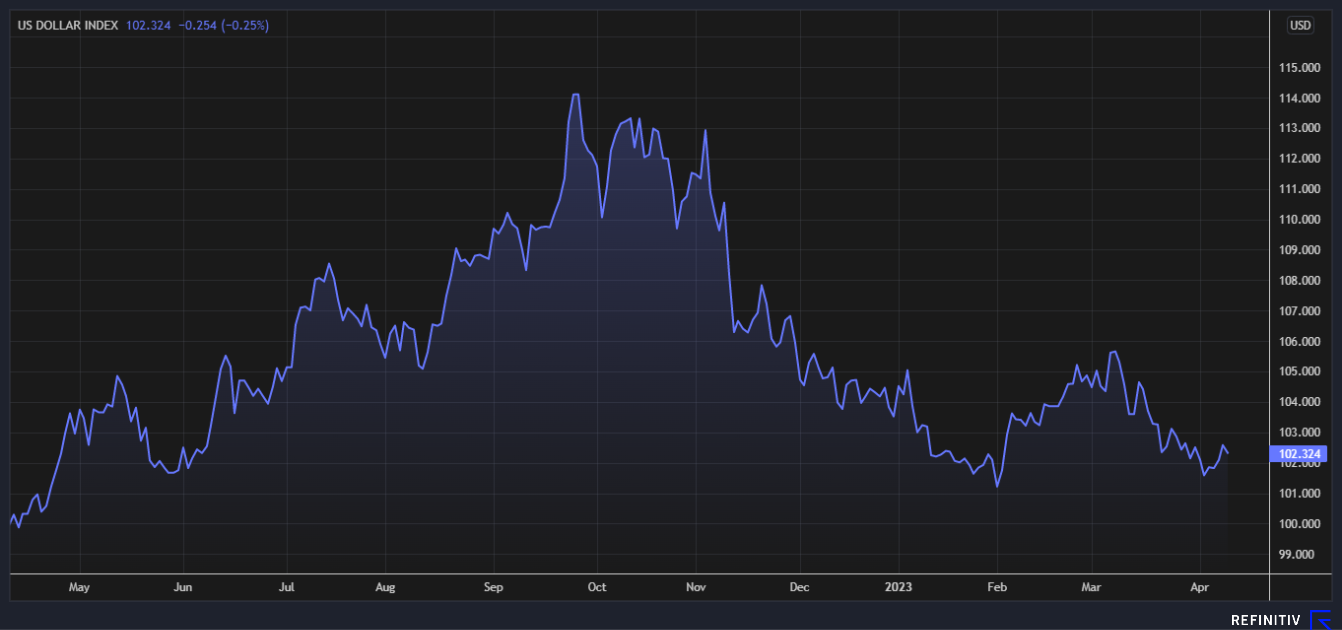
Task: Click the Feb label on time axis
Action: tap(997, 588)
